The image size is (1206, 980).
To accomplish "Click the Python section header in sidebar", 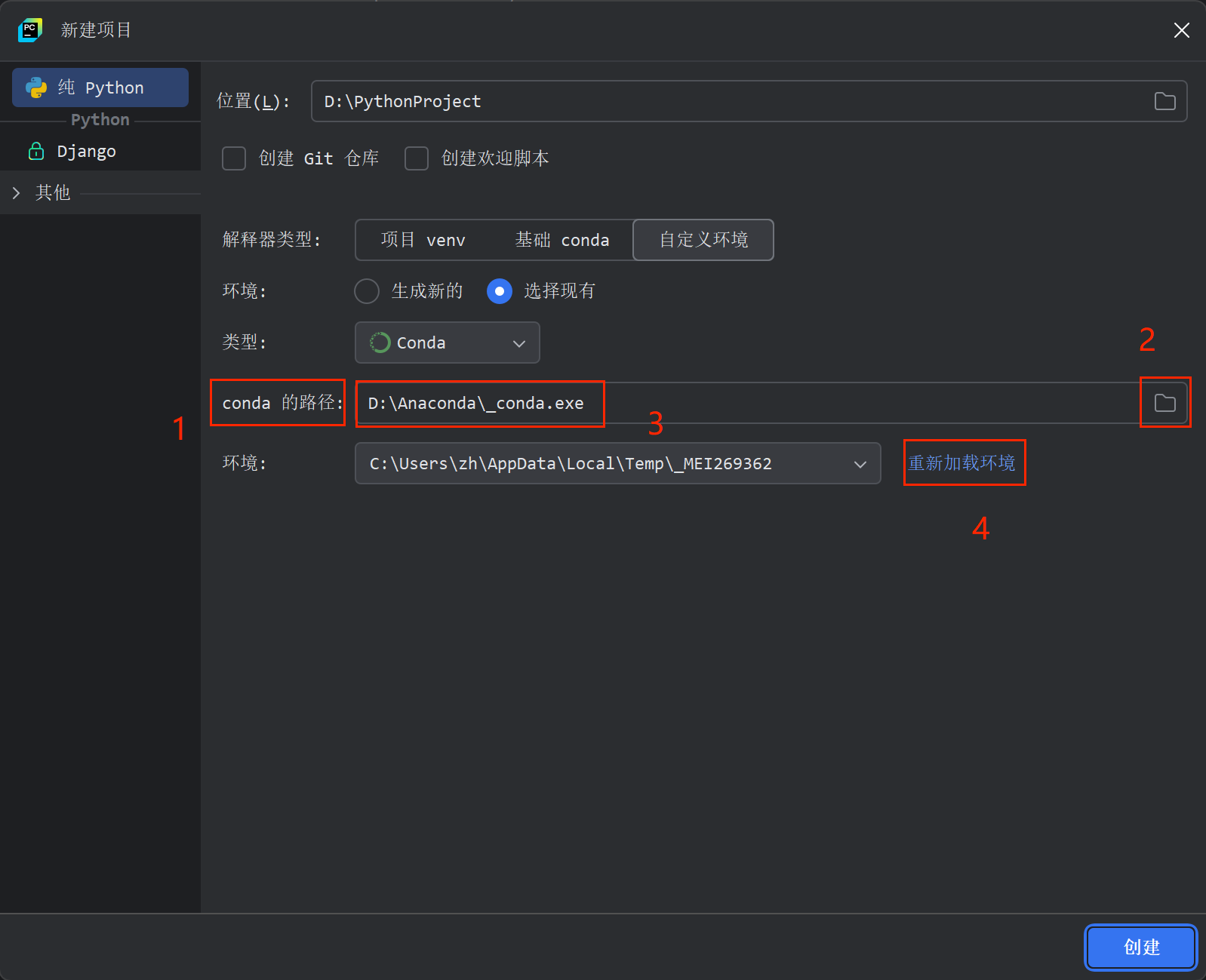I will click(x=100, y=120).
